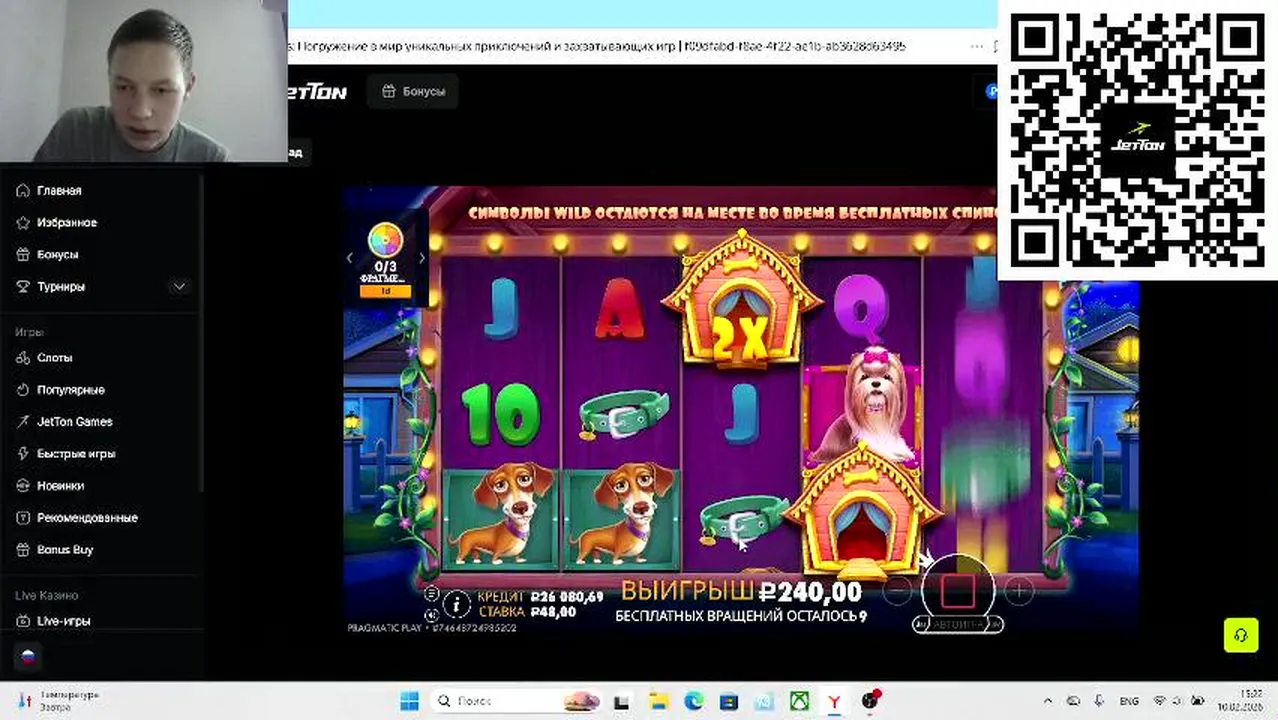This screenshot has height=720, width=1278.
Task: Click the free spins remaining text
Action: click(741, 616)
